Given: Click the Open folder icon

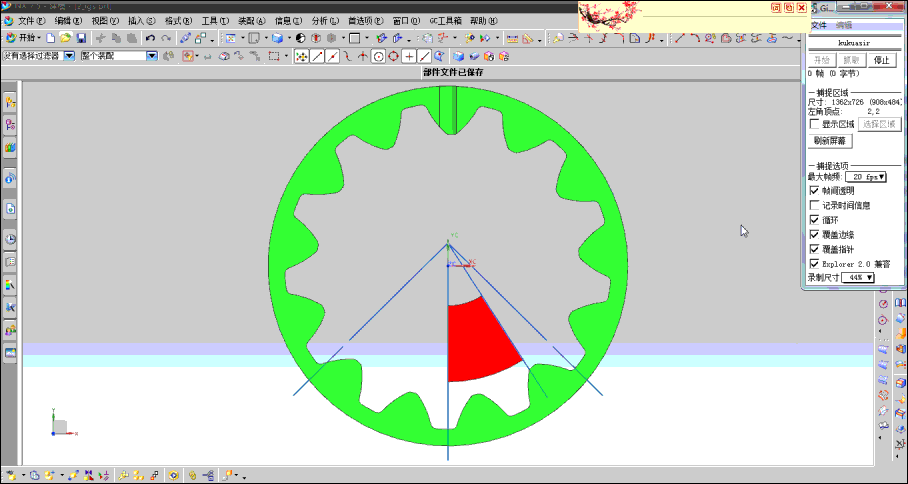Looking at the screenshot, I should point(65,38).
